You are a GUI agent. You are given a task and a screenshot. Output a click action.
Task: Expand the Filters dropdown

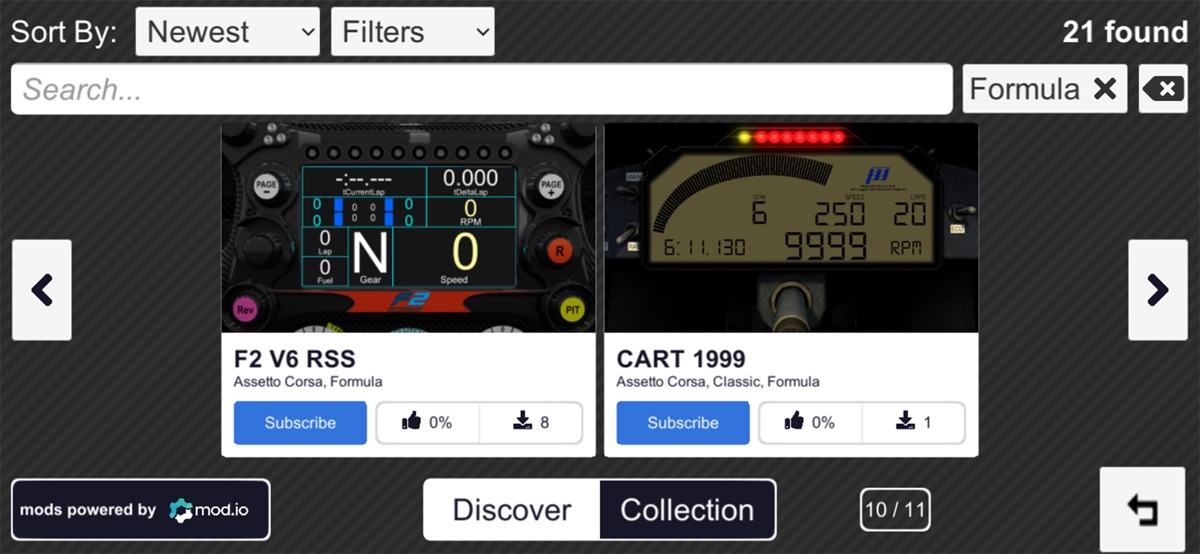(412, 32)
